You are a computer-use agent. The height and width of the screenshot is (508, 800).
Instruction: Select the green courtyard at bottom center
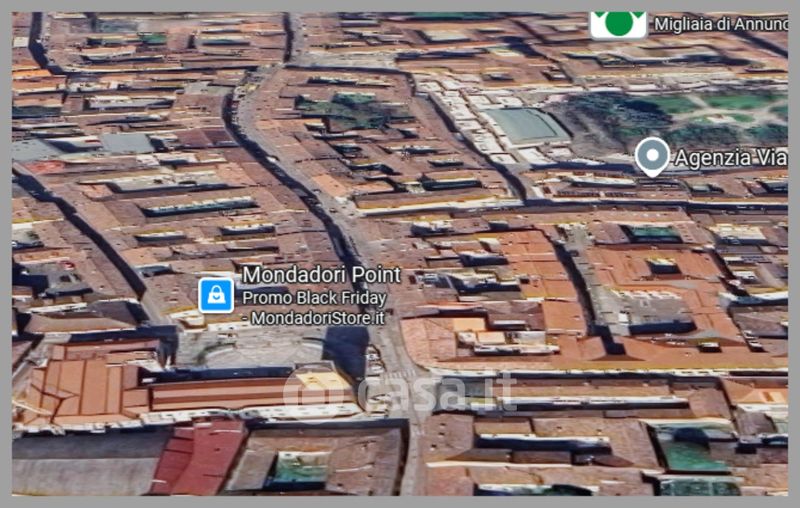tap(300, 468)
